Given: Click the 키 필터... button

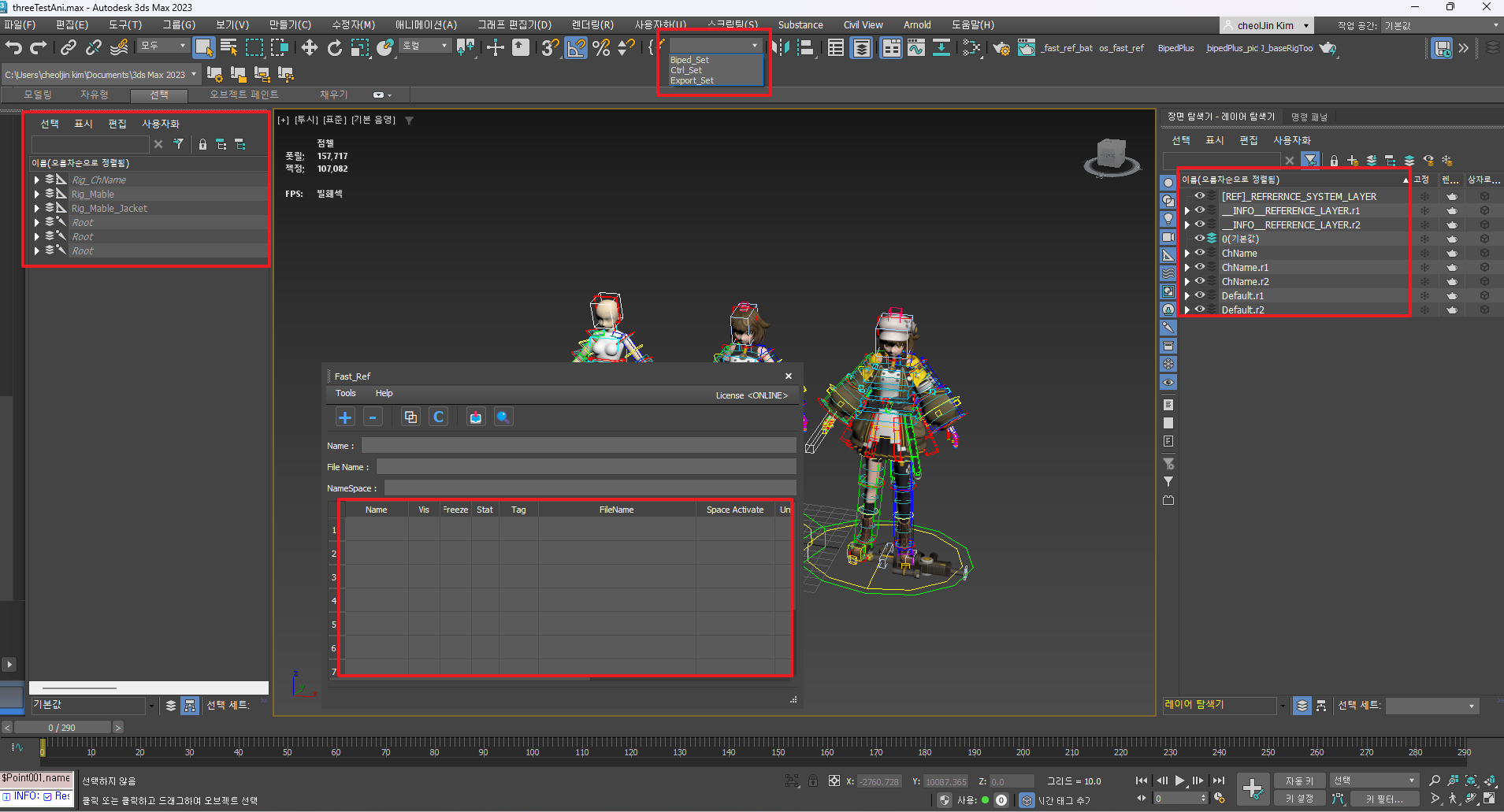Looking at the screenshot, I should point(1383,799).
